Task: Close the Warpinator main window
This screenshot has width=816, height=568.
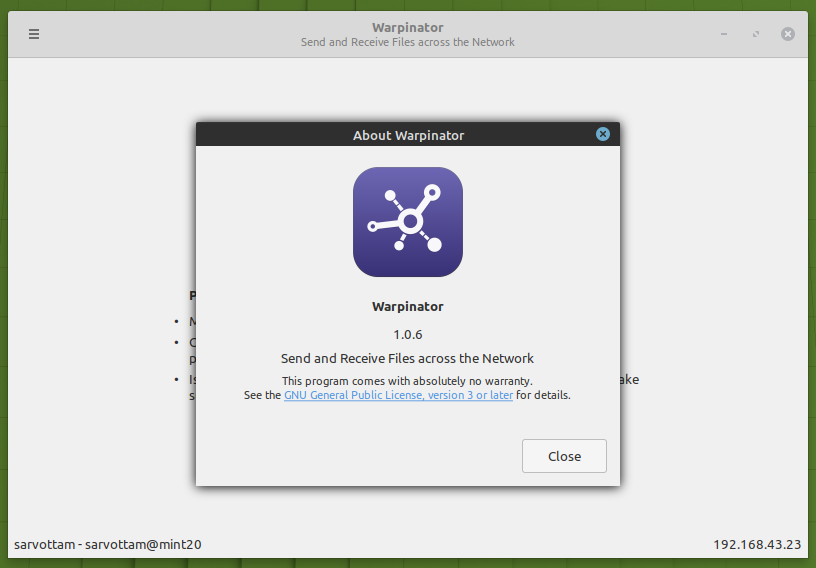Action: 788,34
